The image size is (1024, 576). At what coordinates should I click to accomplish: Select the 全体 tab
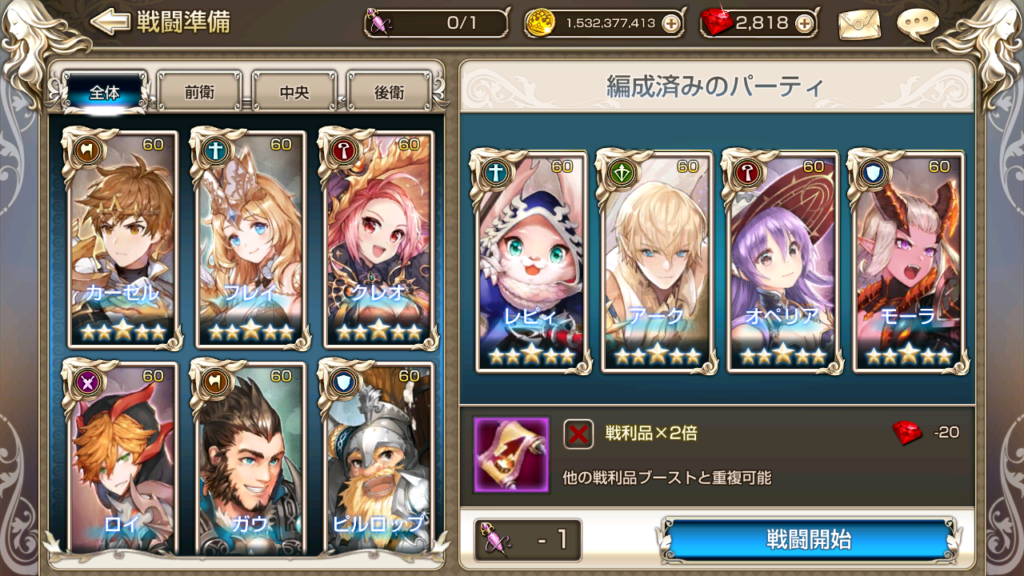pyautogui.click(x=104, y=92)
